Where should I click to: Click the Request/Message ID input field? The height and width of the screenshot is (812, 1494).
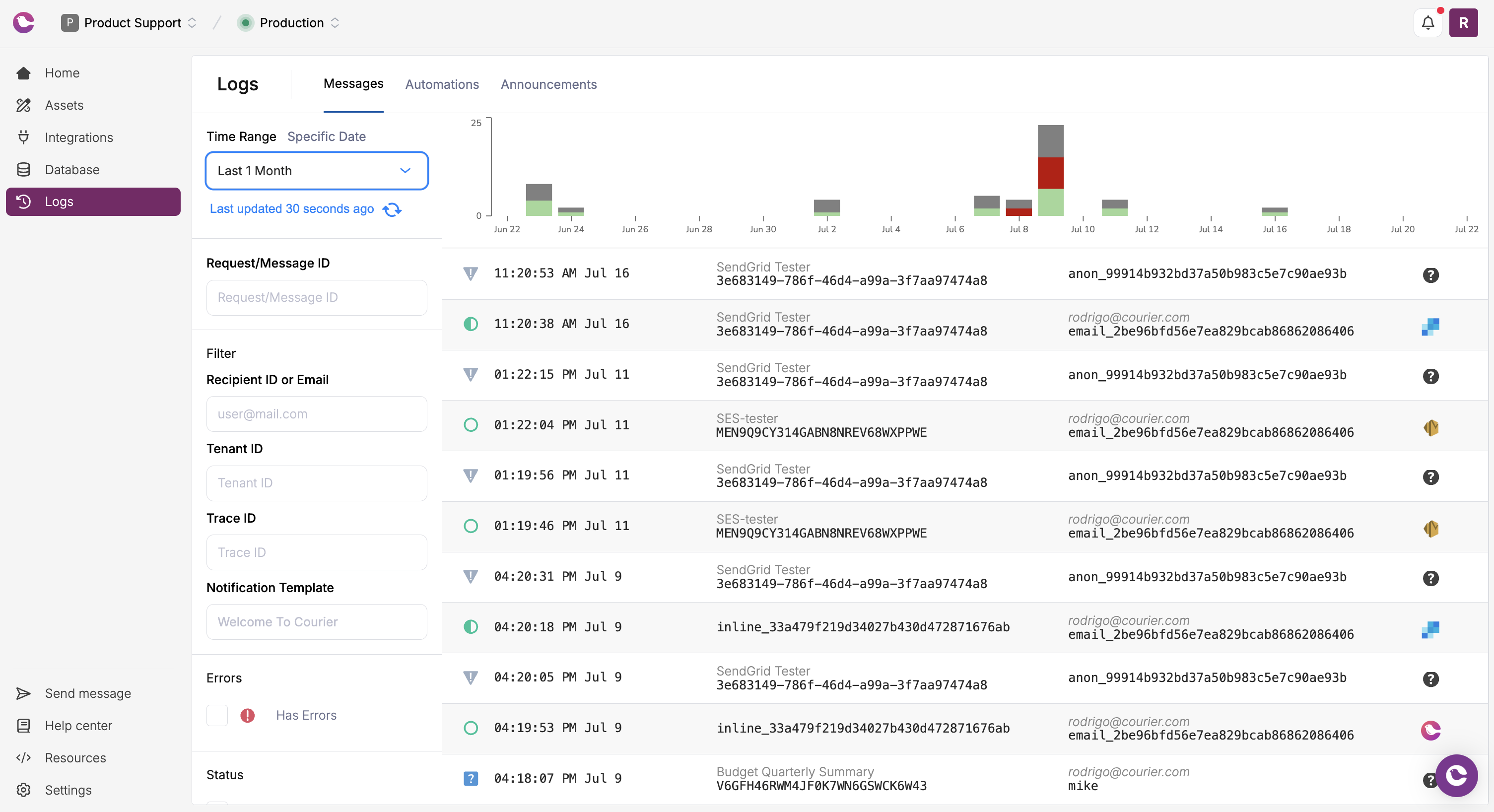pos(317,297)
